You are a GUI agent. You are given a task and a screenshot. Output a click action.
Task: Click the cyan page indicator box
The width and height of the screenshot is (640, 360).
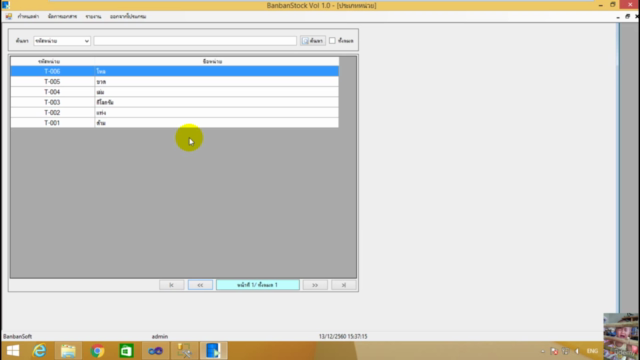258,285
